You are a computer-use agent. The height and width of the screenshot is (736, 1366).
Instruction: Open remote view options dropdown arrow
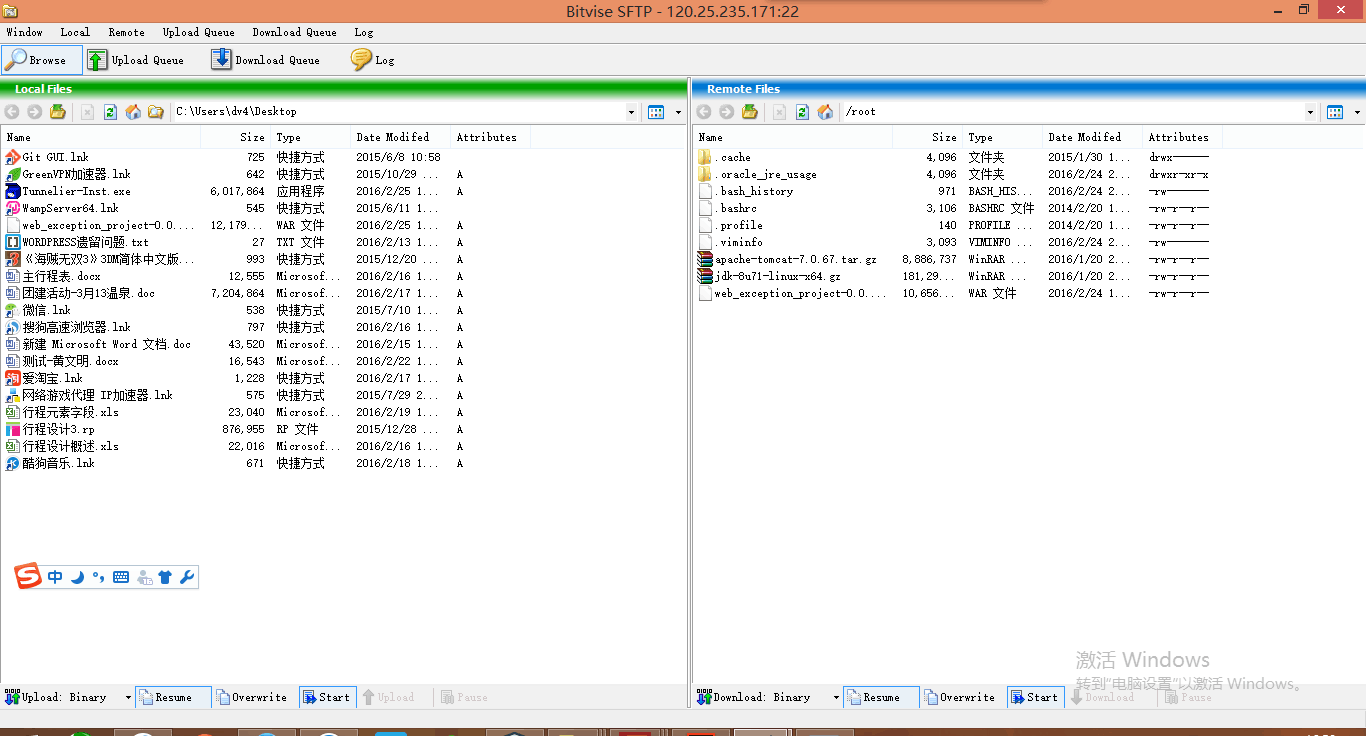1357,112
